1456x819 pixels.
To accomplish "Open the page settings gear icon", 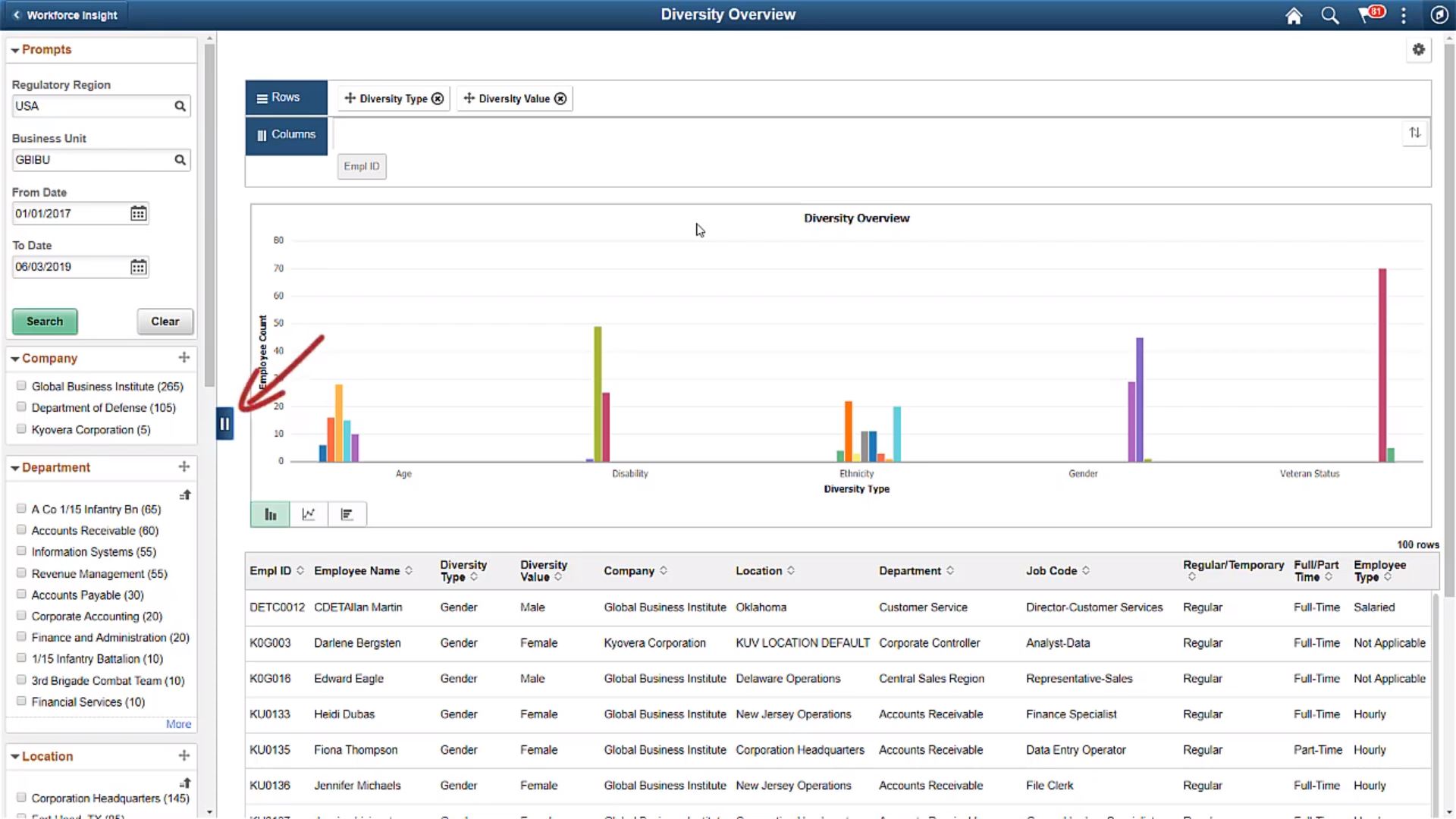I will click(x=1419, y=49).
